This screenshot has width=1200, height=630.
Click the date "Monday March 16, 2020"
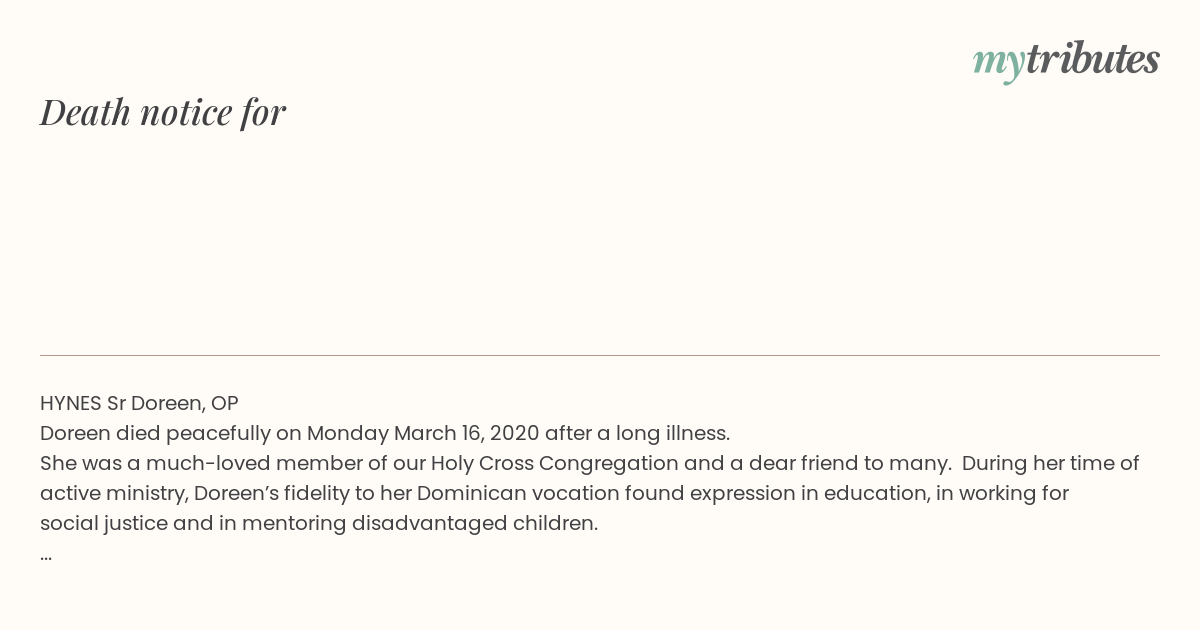coord(423,433)
